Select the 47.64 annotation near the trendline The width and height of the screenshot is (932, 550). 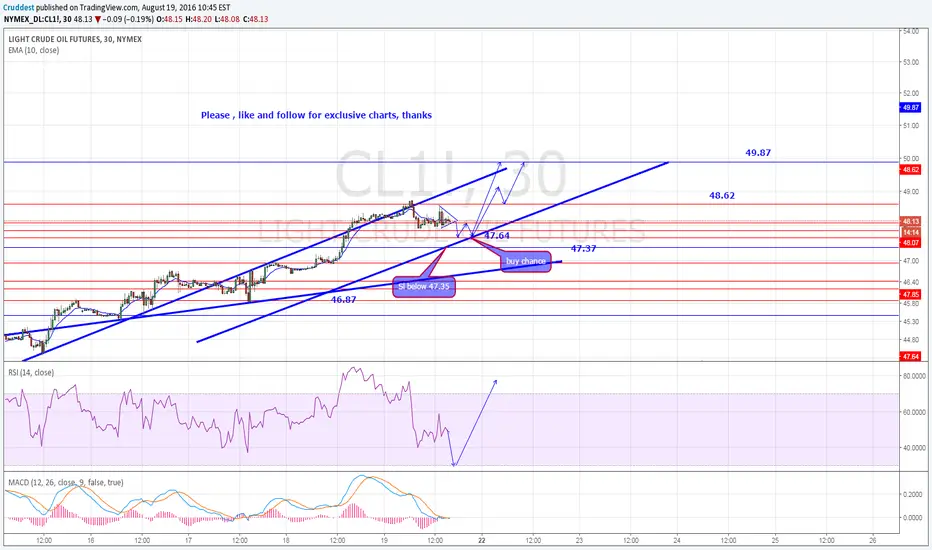coord(496,236)
